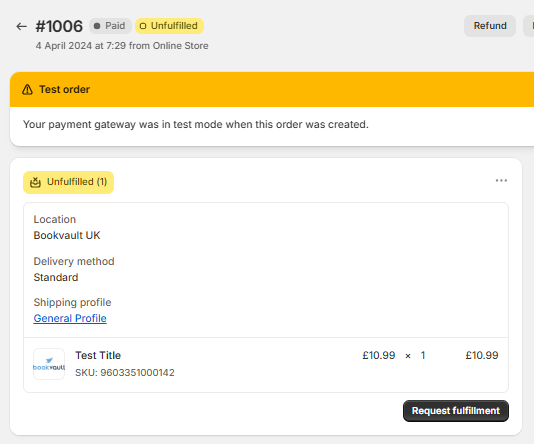Click the warning triangle icon in Test order banner
Viewport: 534px width, 444px height.
coord(27,90)
